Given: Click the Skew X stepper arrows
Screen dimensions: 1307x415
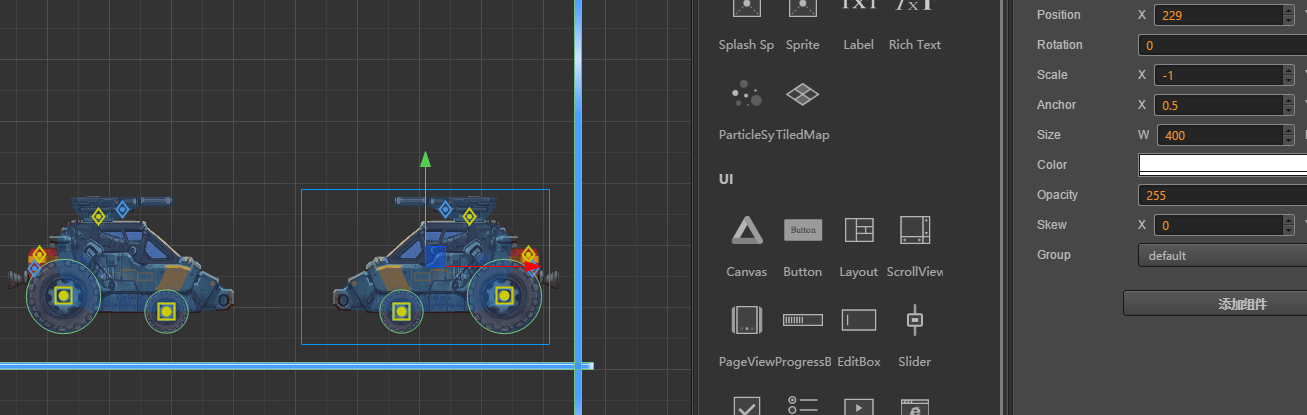Looking at the screenshot, I should (1288, 225).
